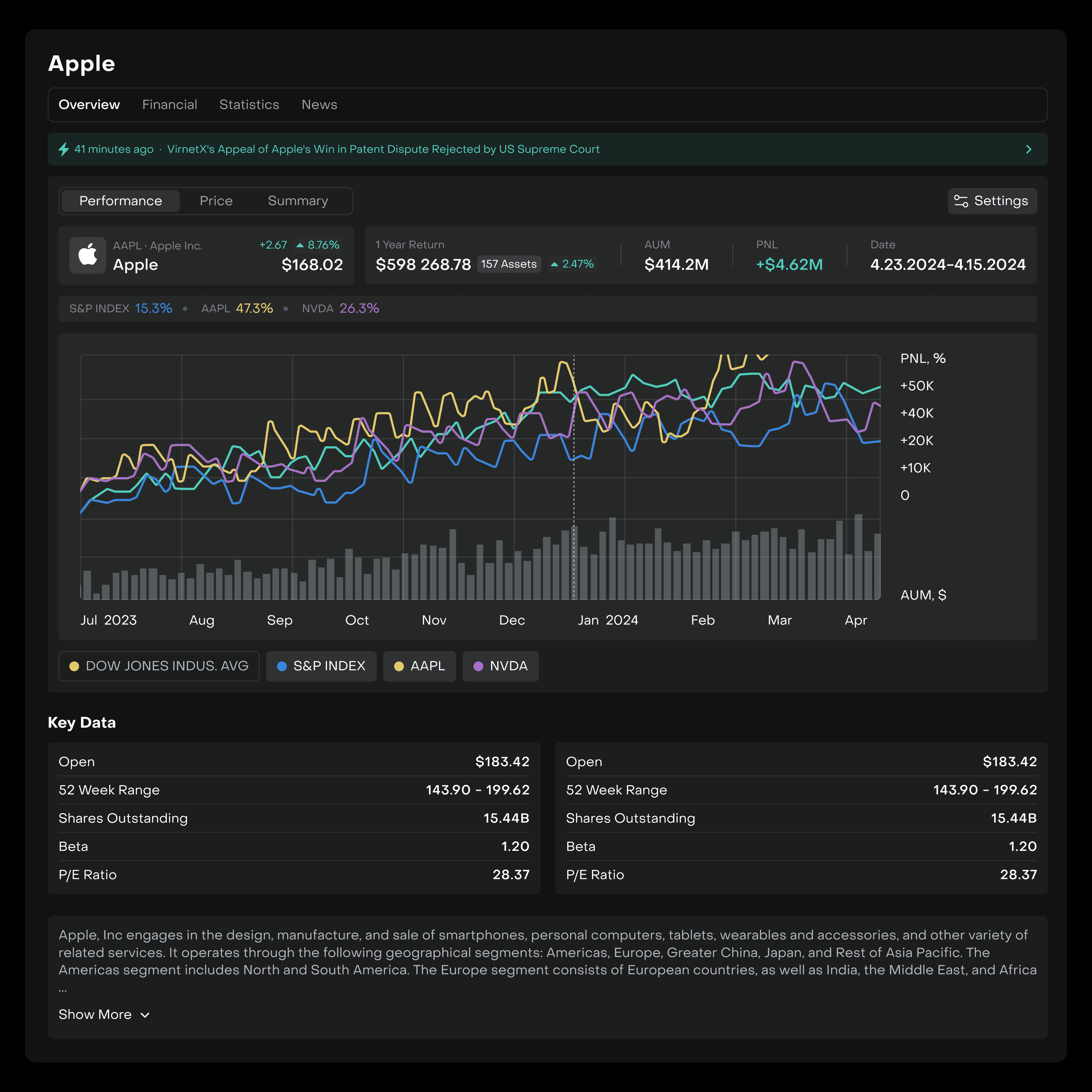The height and width of the screenshot is (1092, 1092).
Task: Click the green up-triangle next to 8.76%
Action: coord(300,245)
